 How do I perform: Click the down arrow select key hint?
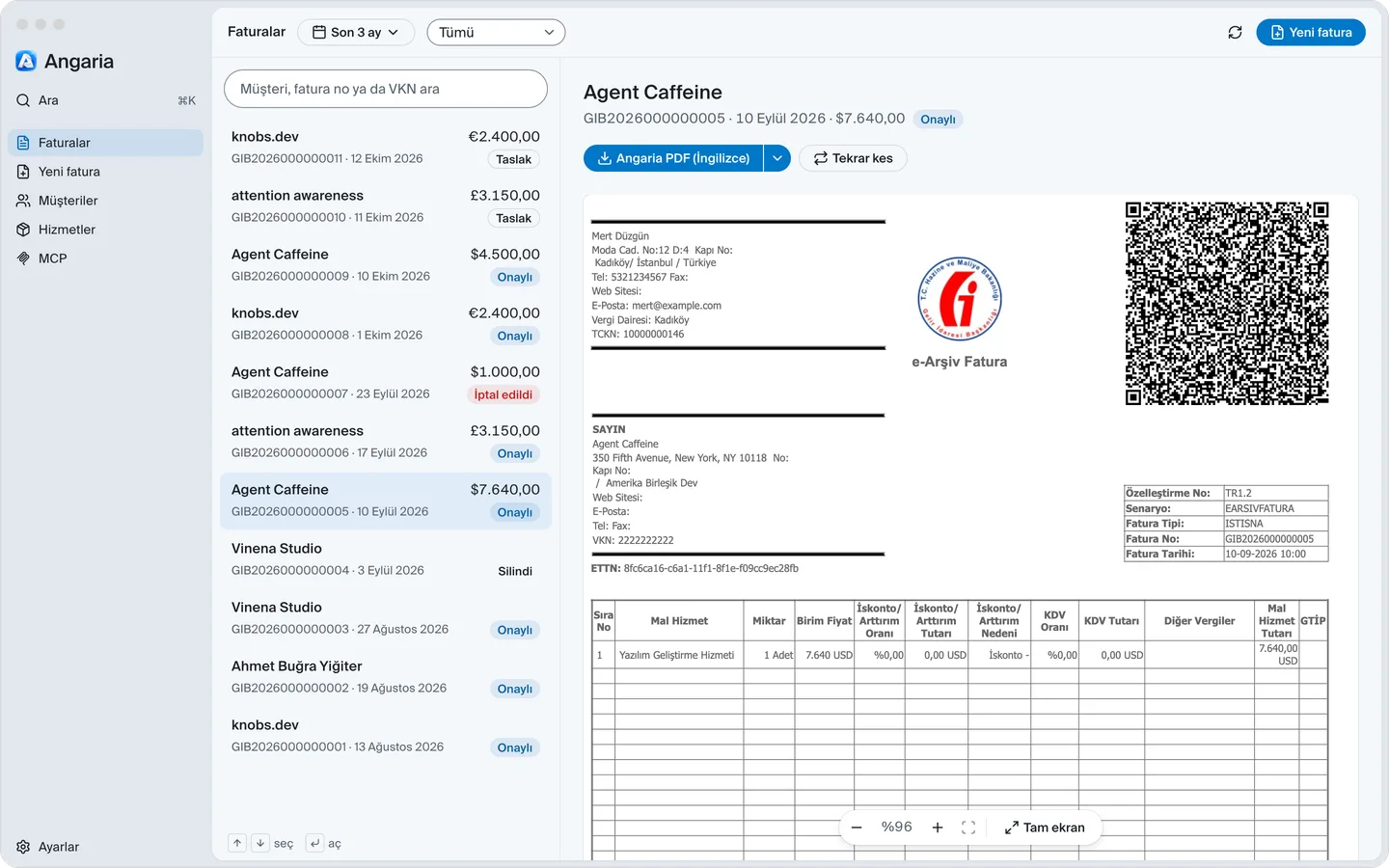pos(260,843)
